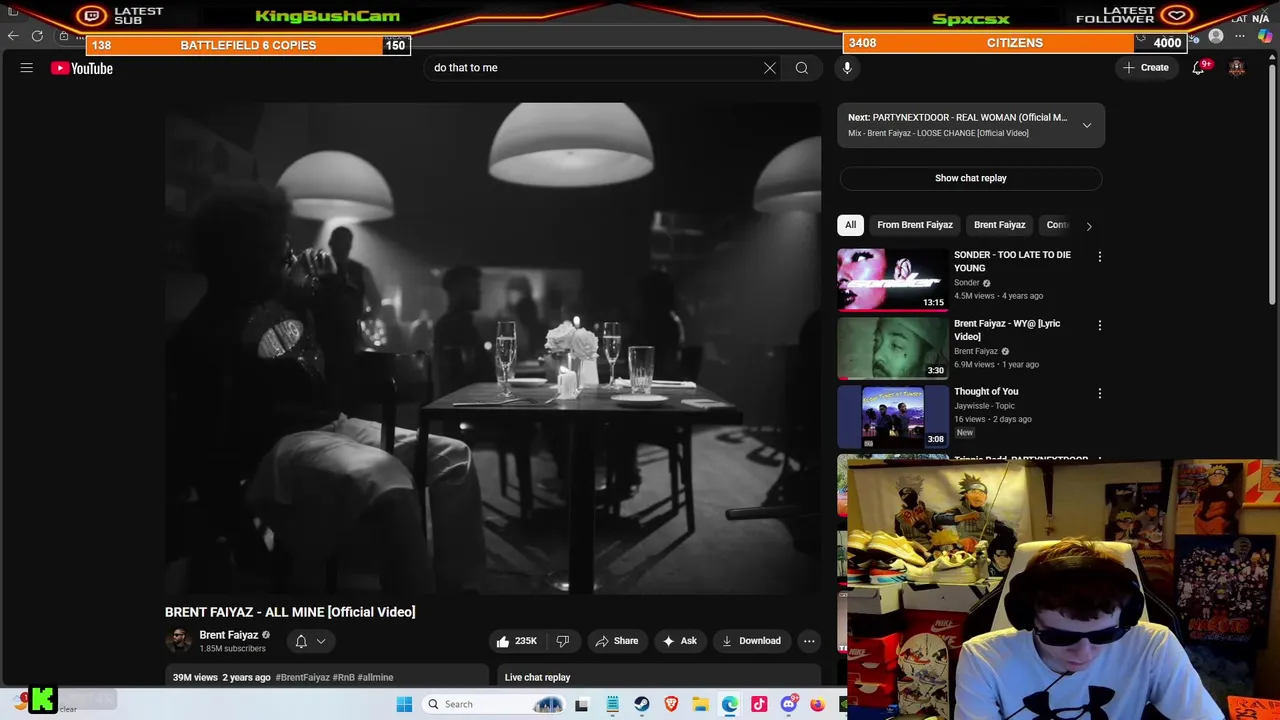Screen dimensions: 1280x720
Task: Open the YouTube guide hamburger menu
Action: click(x=27, y=68)
